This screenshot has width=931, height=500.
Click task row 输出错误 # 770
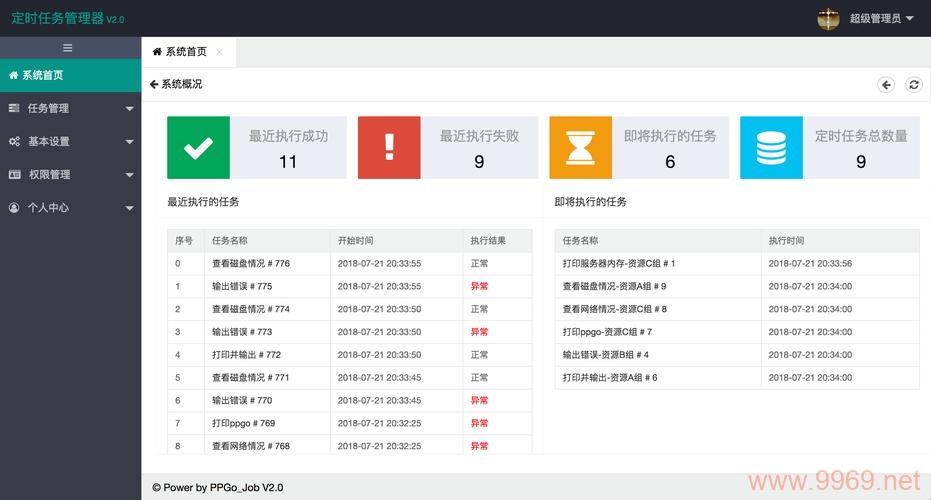(x=350, y=401)
